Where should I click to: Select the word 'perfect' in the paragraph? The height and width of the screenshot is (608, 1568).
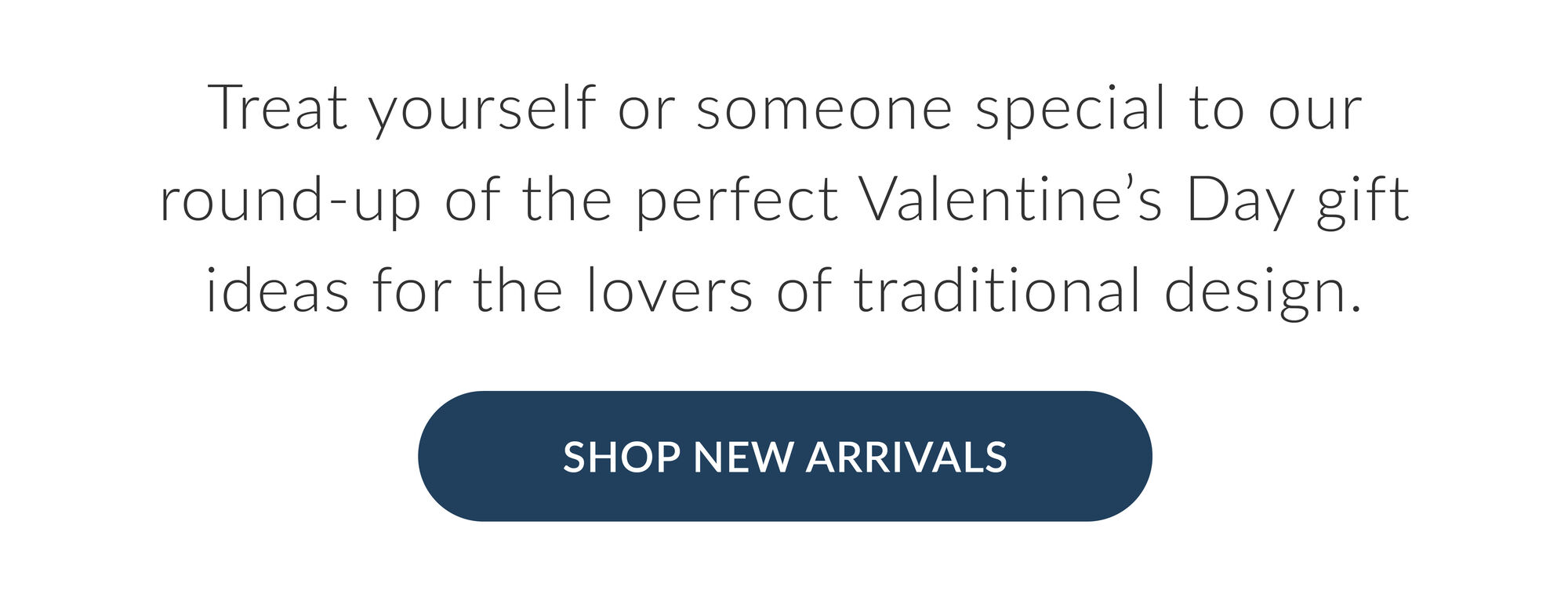click(x=736, y=200)
